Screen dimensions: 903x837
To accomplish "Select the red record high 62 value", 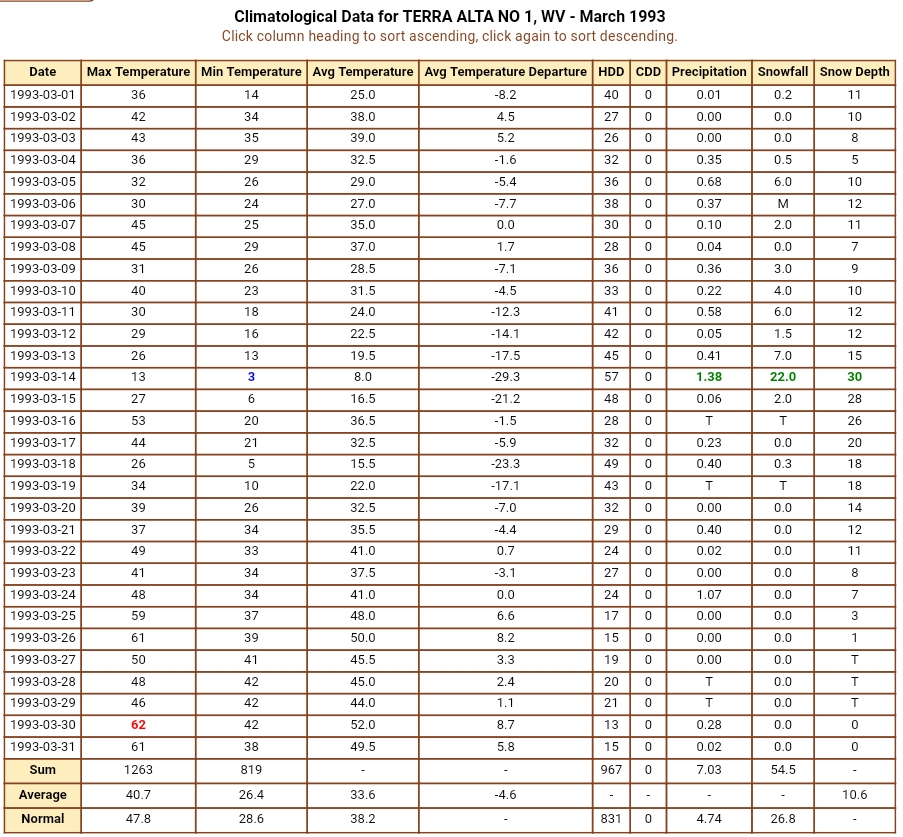I will tap(138, 725).
